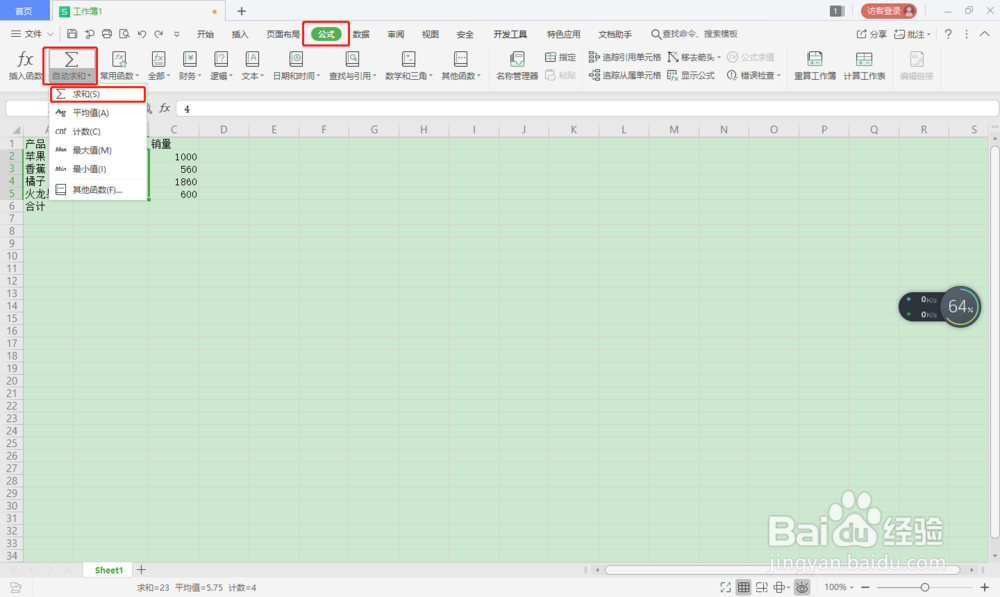This screenshot has width=1000, height=597.
Task: Switch to normal grid view in status bar
Action: point(744,587)
